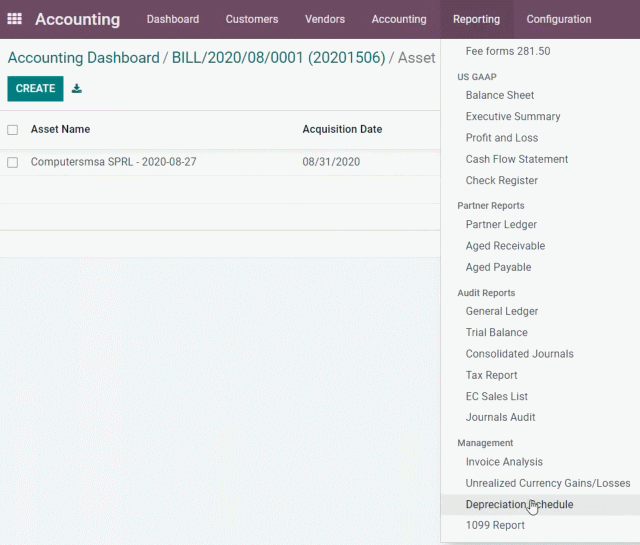The image size is (640, 545).
Task: Open the Computersmsa SPRL - 2020-08-27 asset
Action: 113,162
